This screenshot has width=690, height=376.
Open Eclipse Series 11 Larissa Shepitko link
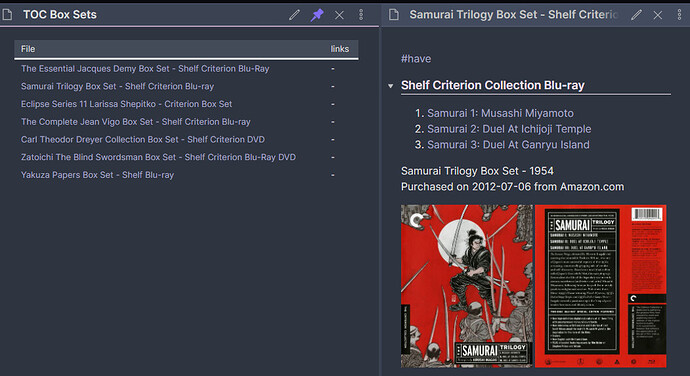click(126, 104)
